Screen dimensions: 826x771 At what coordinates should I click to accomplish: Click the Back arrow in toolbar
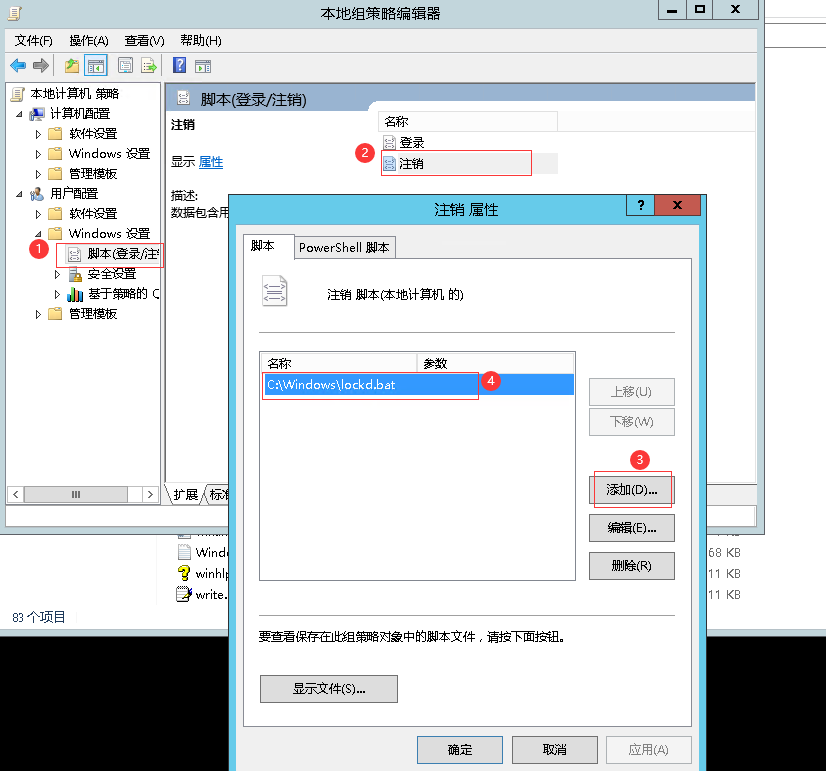18,66
